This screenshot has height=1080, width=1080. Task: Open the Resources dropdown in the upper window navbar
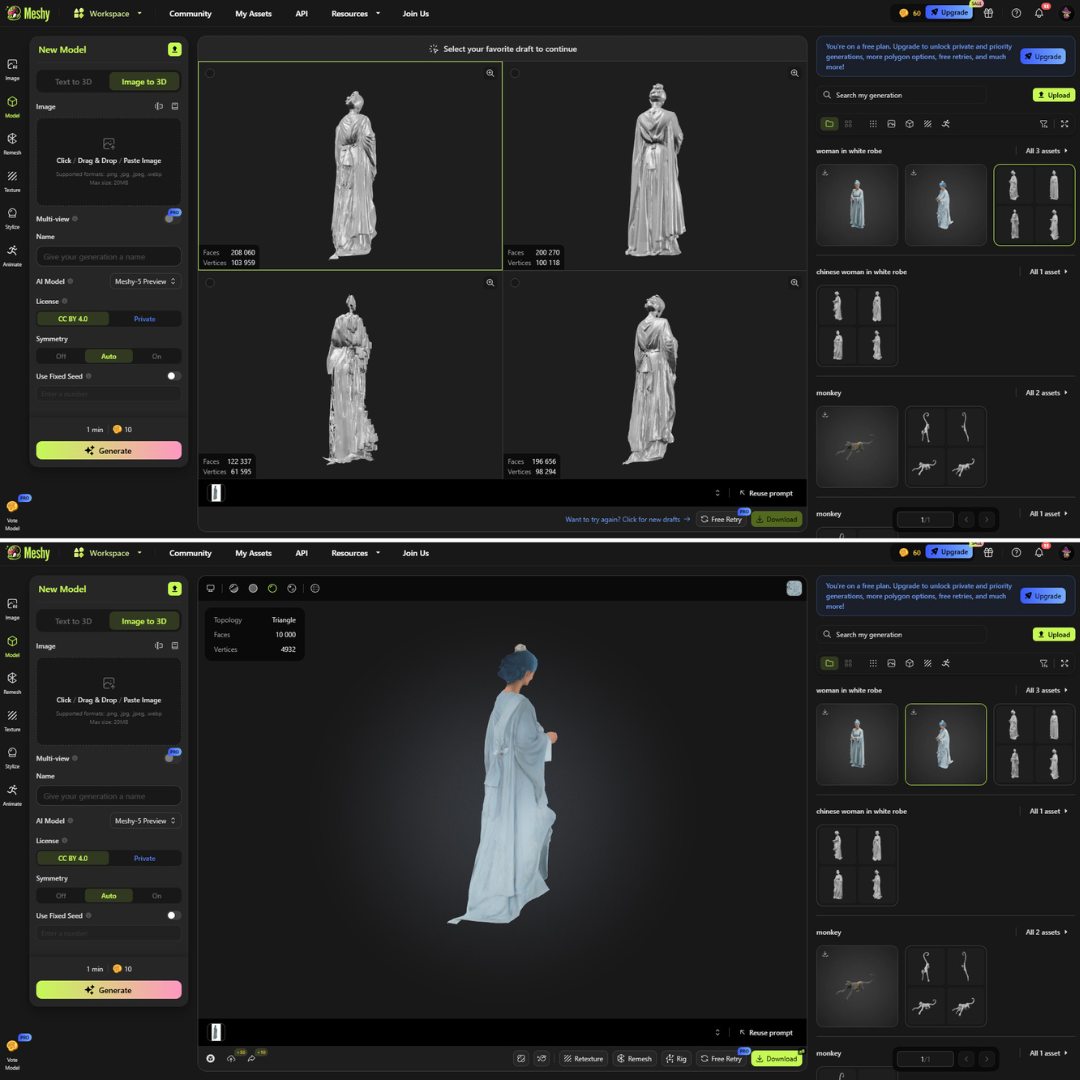click(x=355, y=13)
